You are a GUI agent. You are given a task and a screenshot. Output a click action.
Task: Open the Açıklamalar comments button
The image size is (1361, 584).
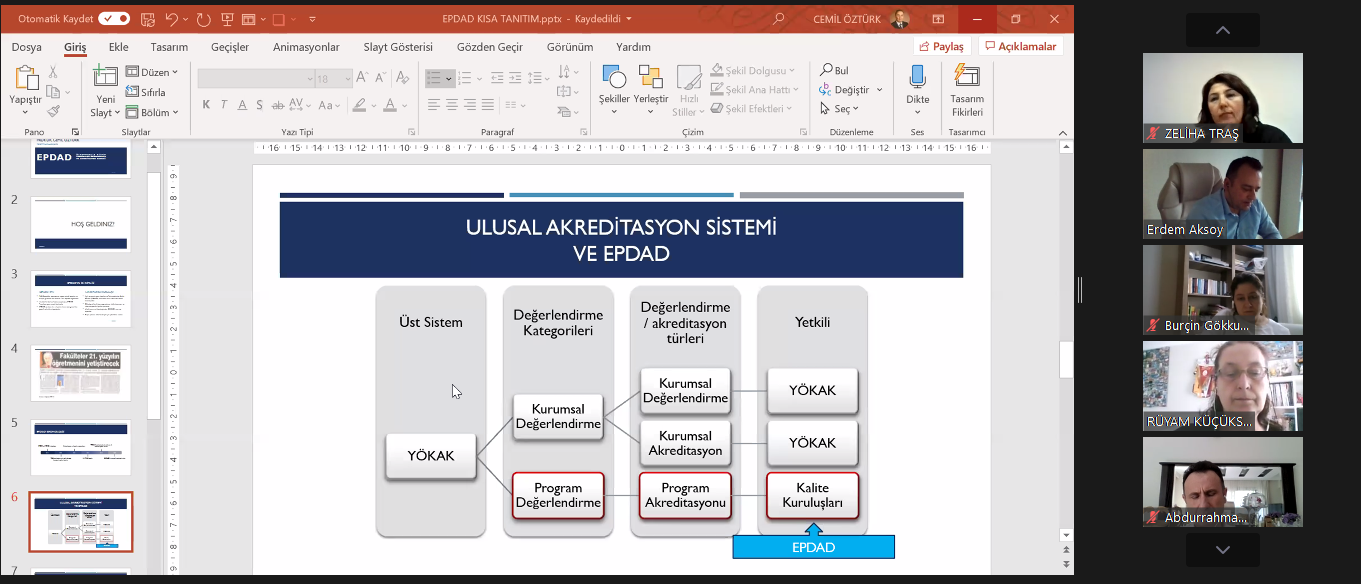(1020, 47)
